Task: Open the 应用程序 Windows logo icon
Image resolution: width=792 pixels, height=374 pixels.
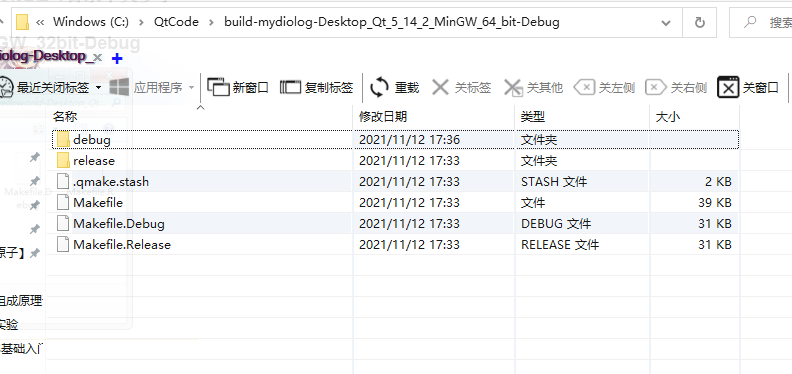Action: pos(119,87)
